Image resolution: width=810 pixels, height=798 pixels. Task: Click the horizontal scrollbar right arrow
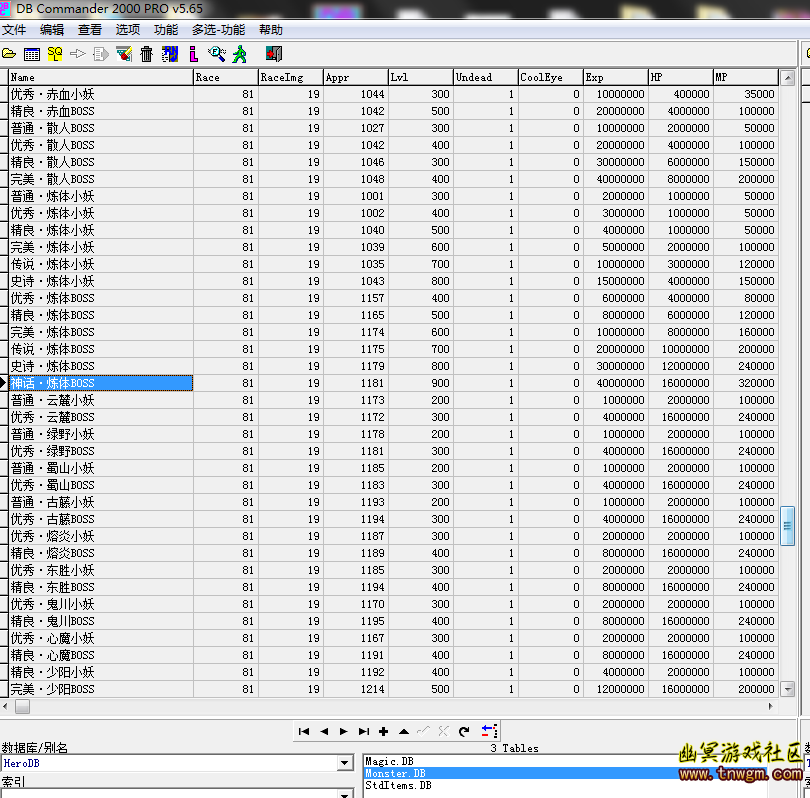pyautogui.click(x=771, y=706)
